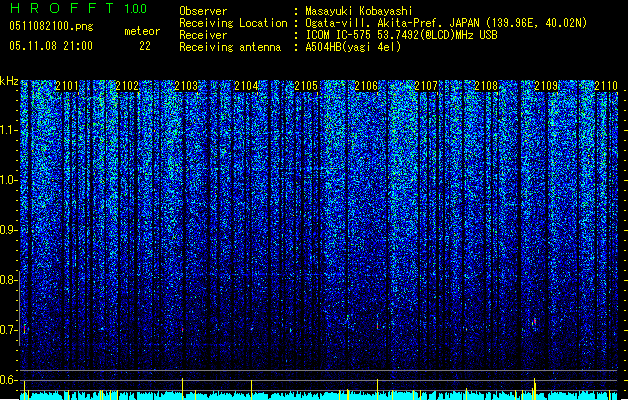Click the Receiving antenna label

pyautogui.click(x=230, y=47)
